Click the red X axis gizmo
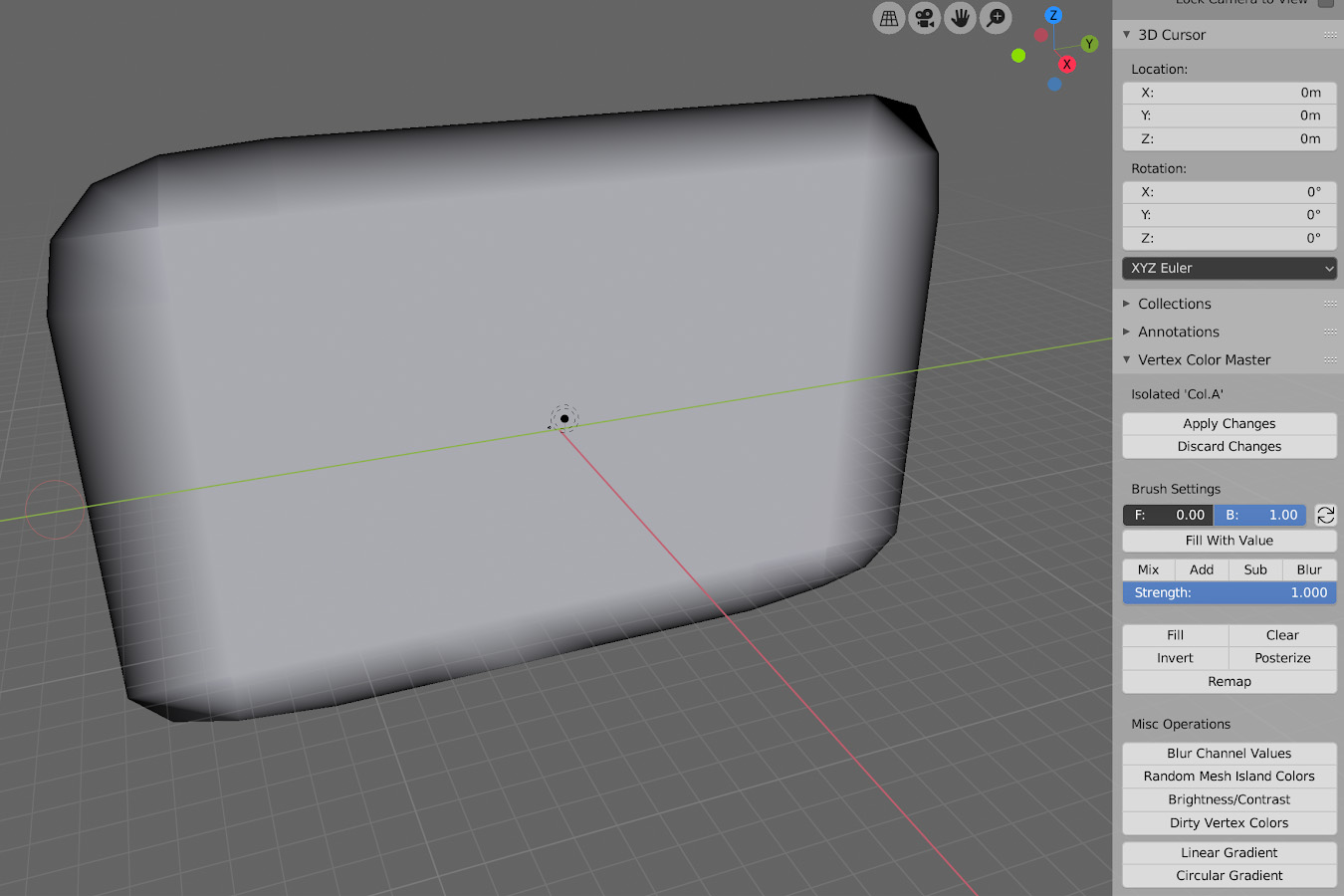 click(x=1066, y=65)
